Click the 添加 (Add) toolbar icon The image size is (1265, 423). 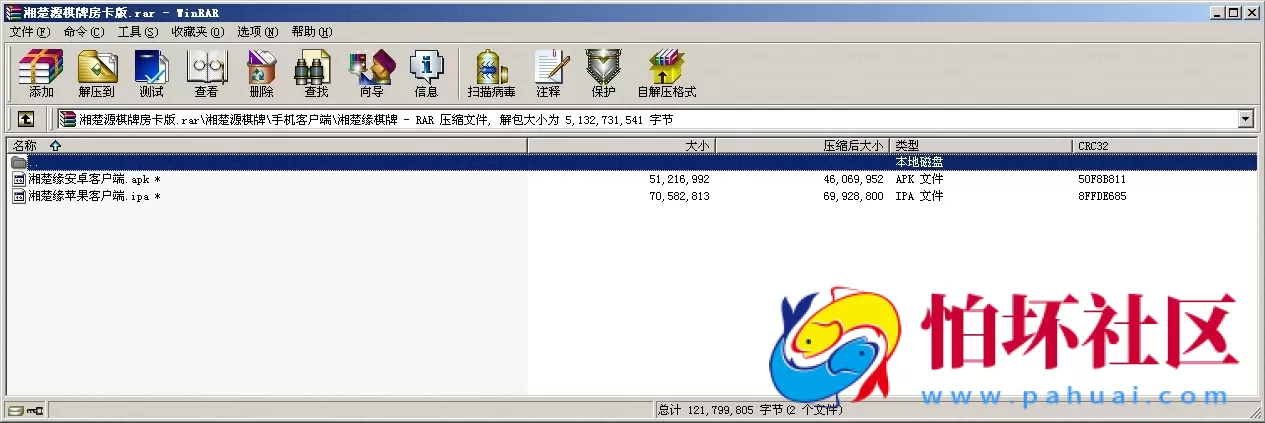[x=41, y=73]
